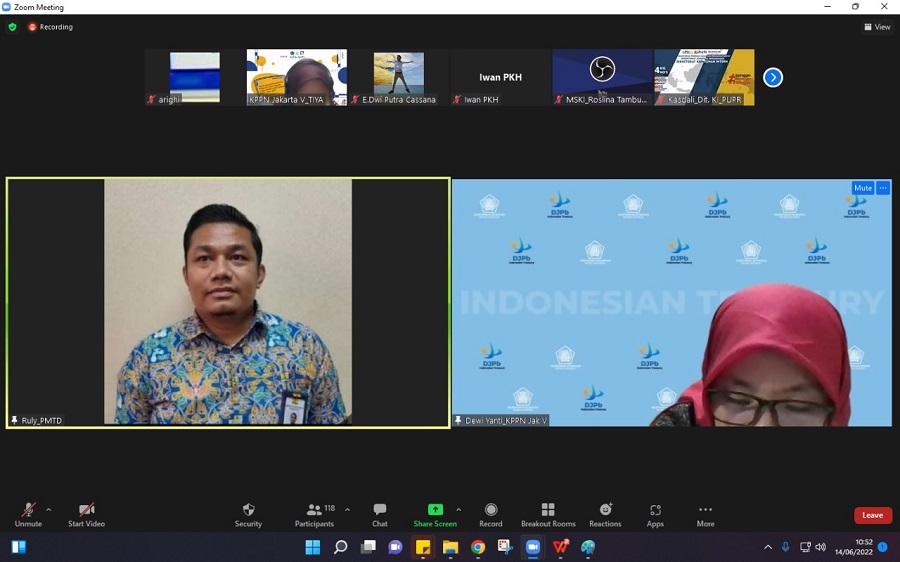Click the red Leave button

coord(872,515)
